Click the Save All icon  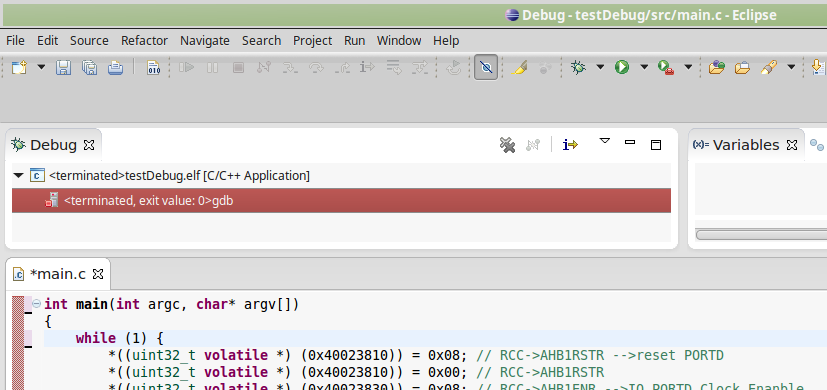click(90, 68)
